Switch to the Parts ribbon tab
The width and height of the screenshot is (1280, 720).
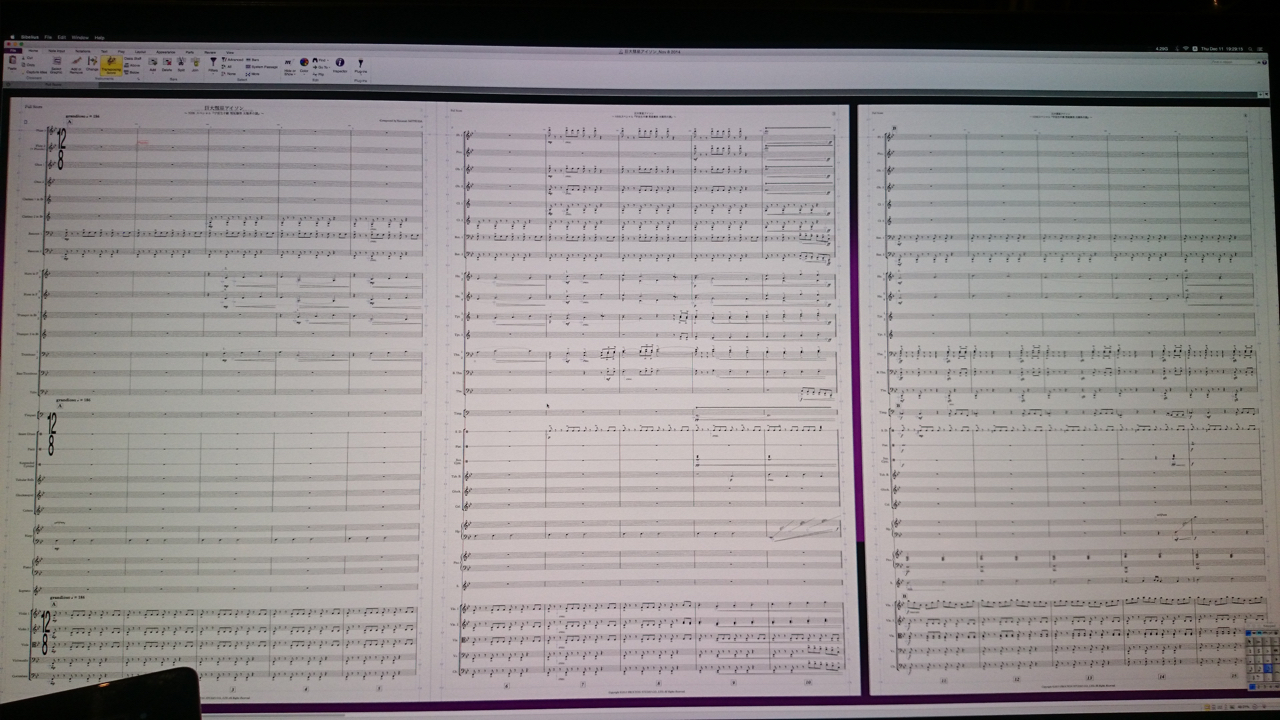[x=190, y=50]
